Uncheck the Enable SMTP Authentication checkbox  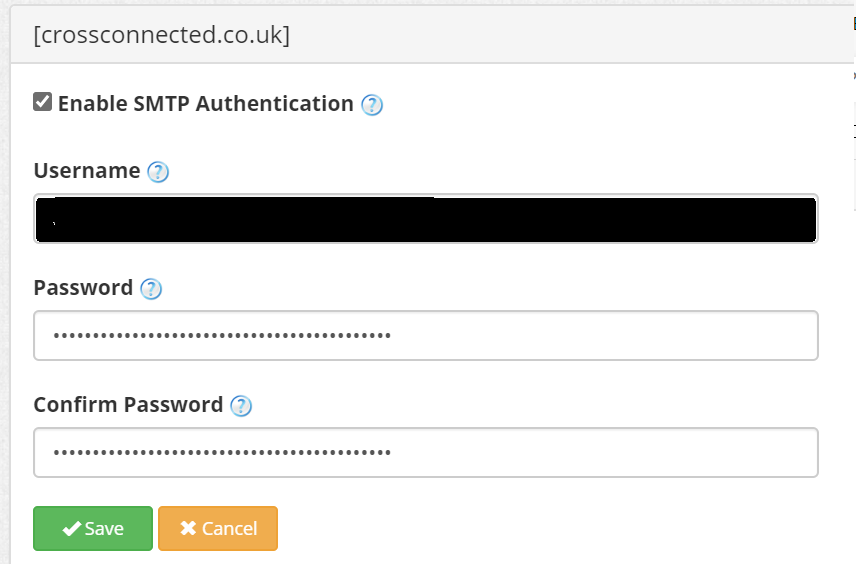click(43, 102)
